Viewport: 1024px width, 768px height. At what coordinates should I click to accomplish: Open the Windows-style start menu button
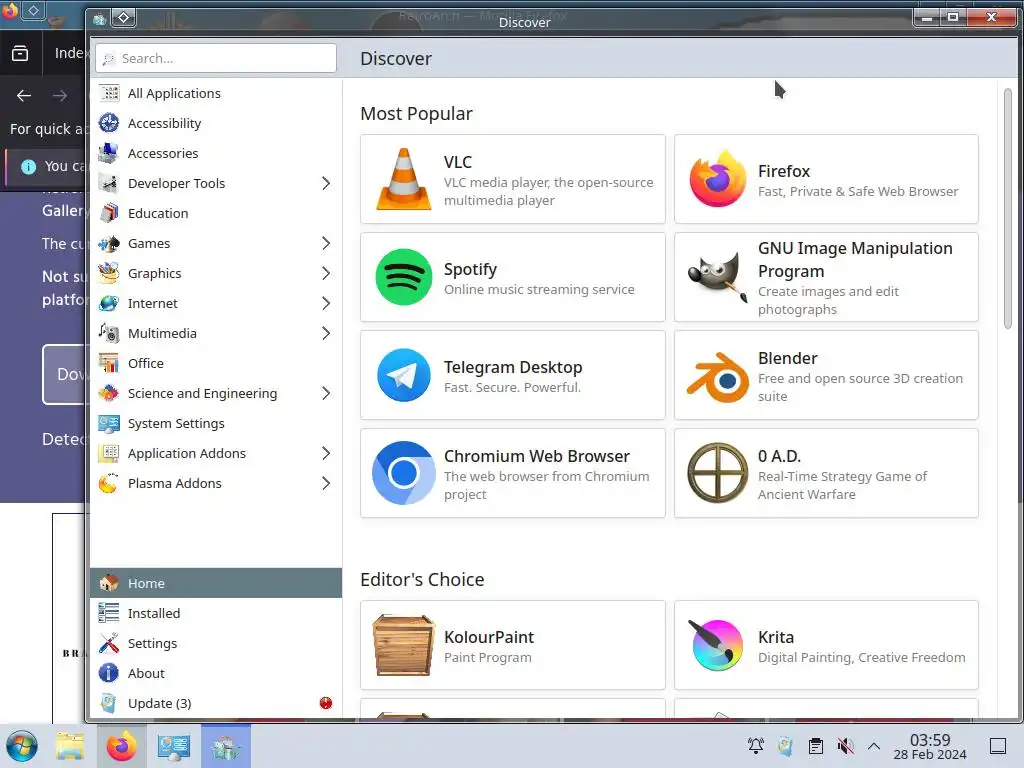tap(22, 746)
